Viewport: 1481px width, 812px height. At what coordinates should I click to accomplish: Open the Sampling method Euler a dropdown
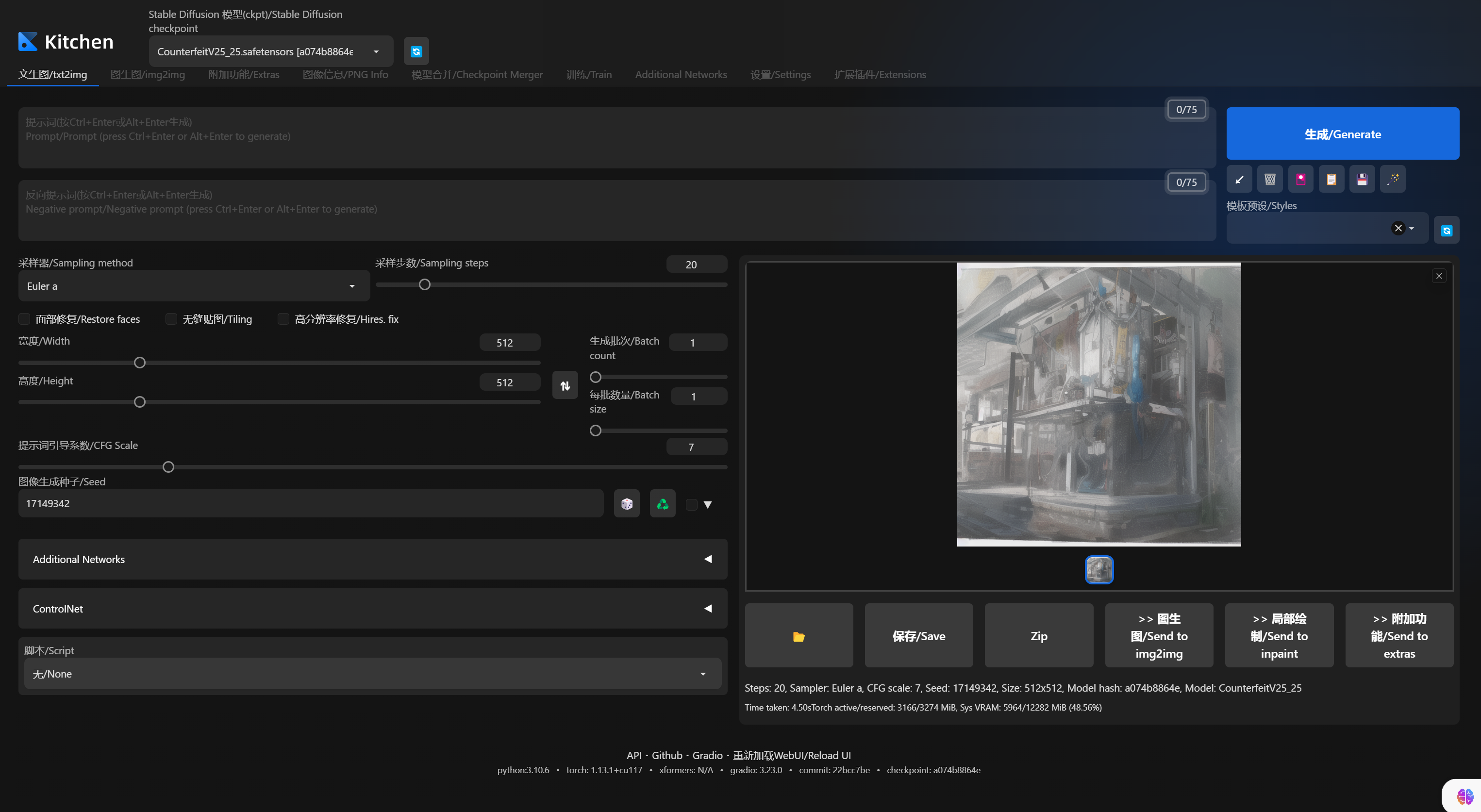pyautogui.click(x=194, y=286)
